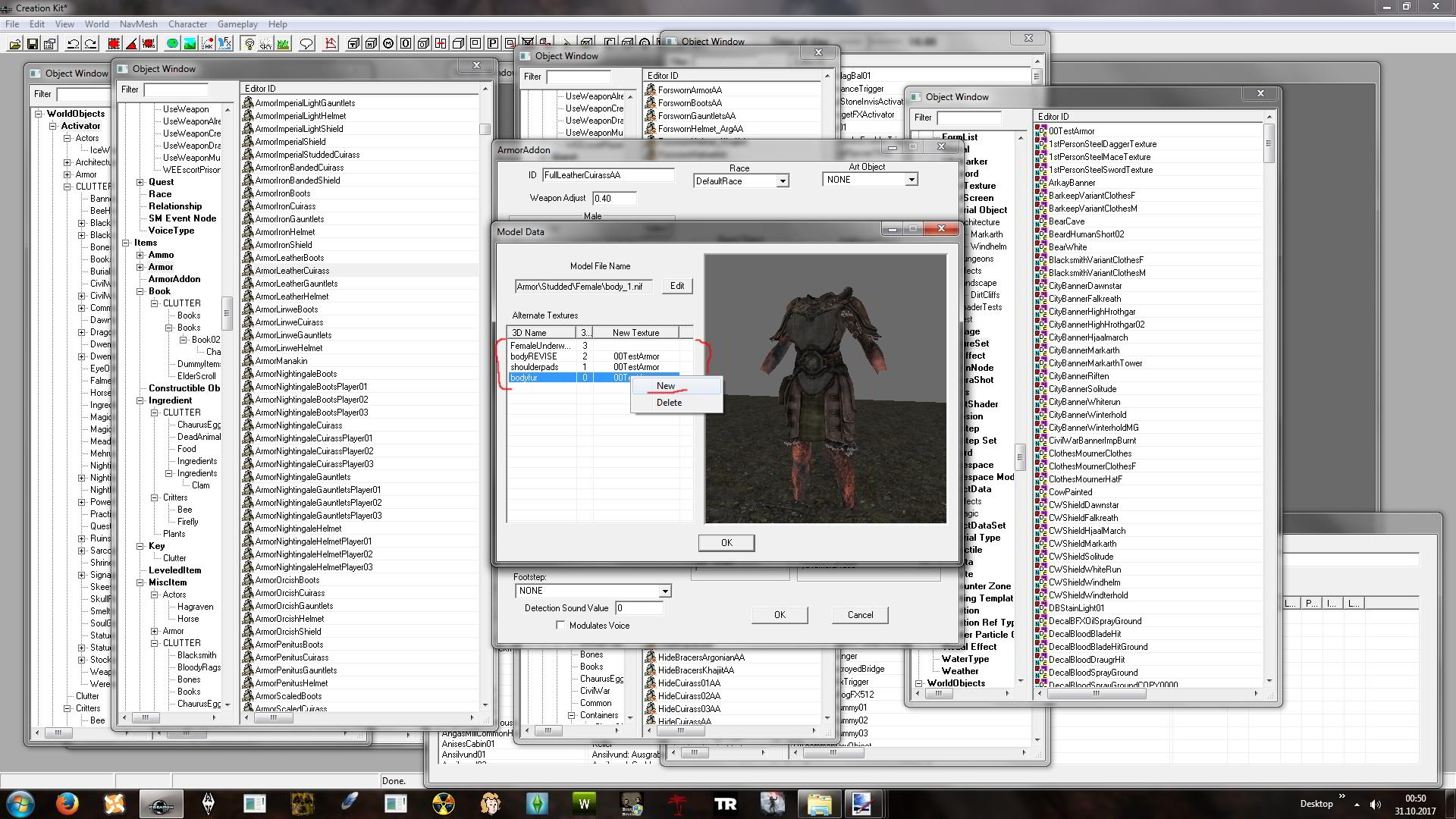This screenshot has height=819, width=1456.
Task: Open the Race DefaultRace dropdown
Action: (x=782, y=181)
